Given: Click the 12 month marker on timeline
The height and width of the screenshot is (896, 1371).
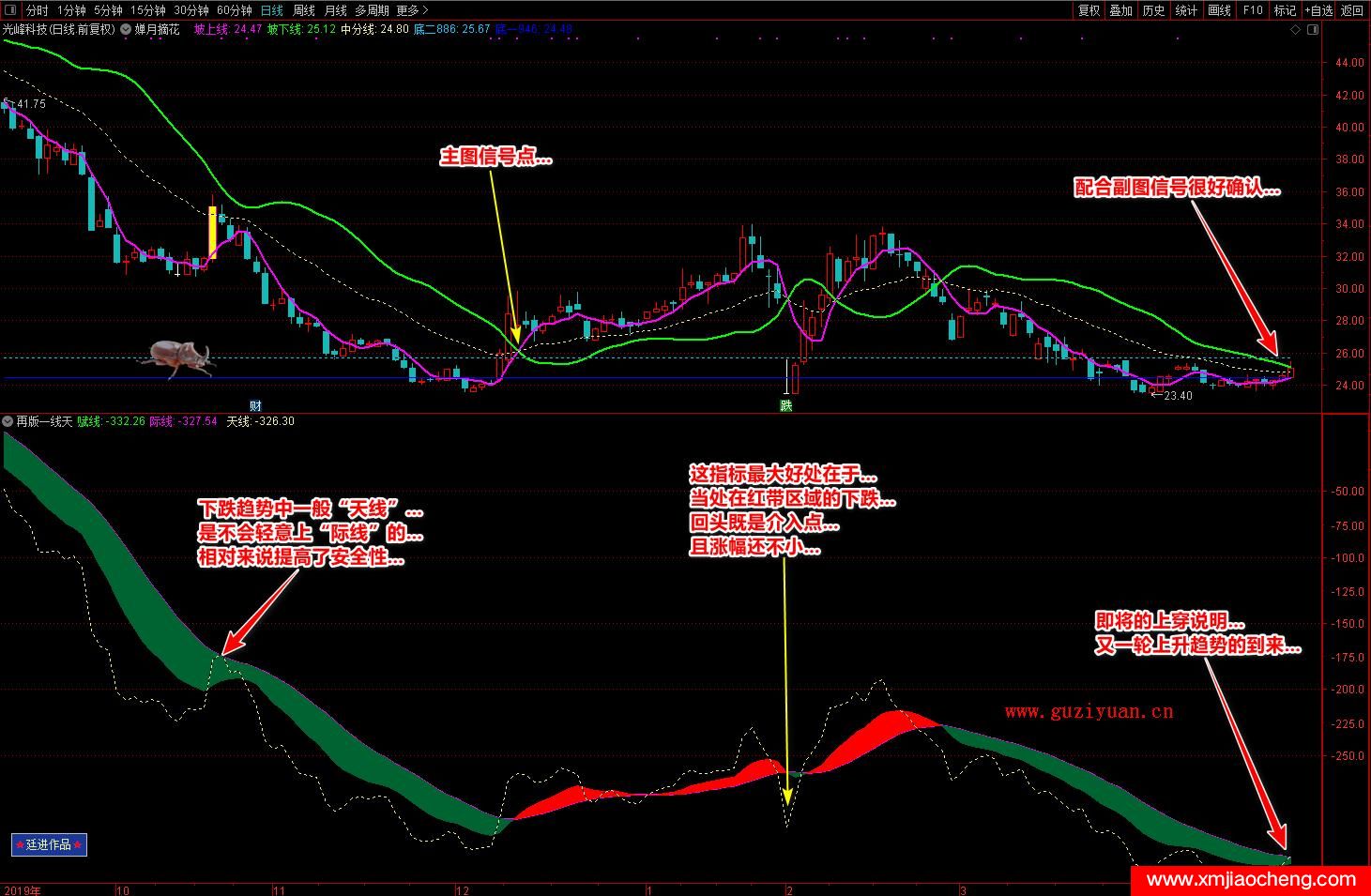Looking at the screenshot, I should click(x=462, y=889).
